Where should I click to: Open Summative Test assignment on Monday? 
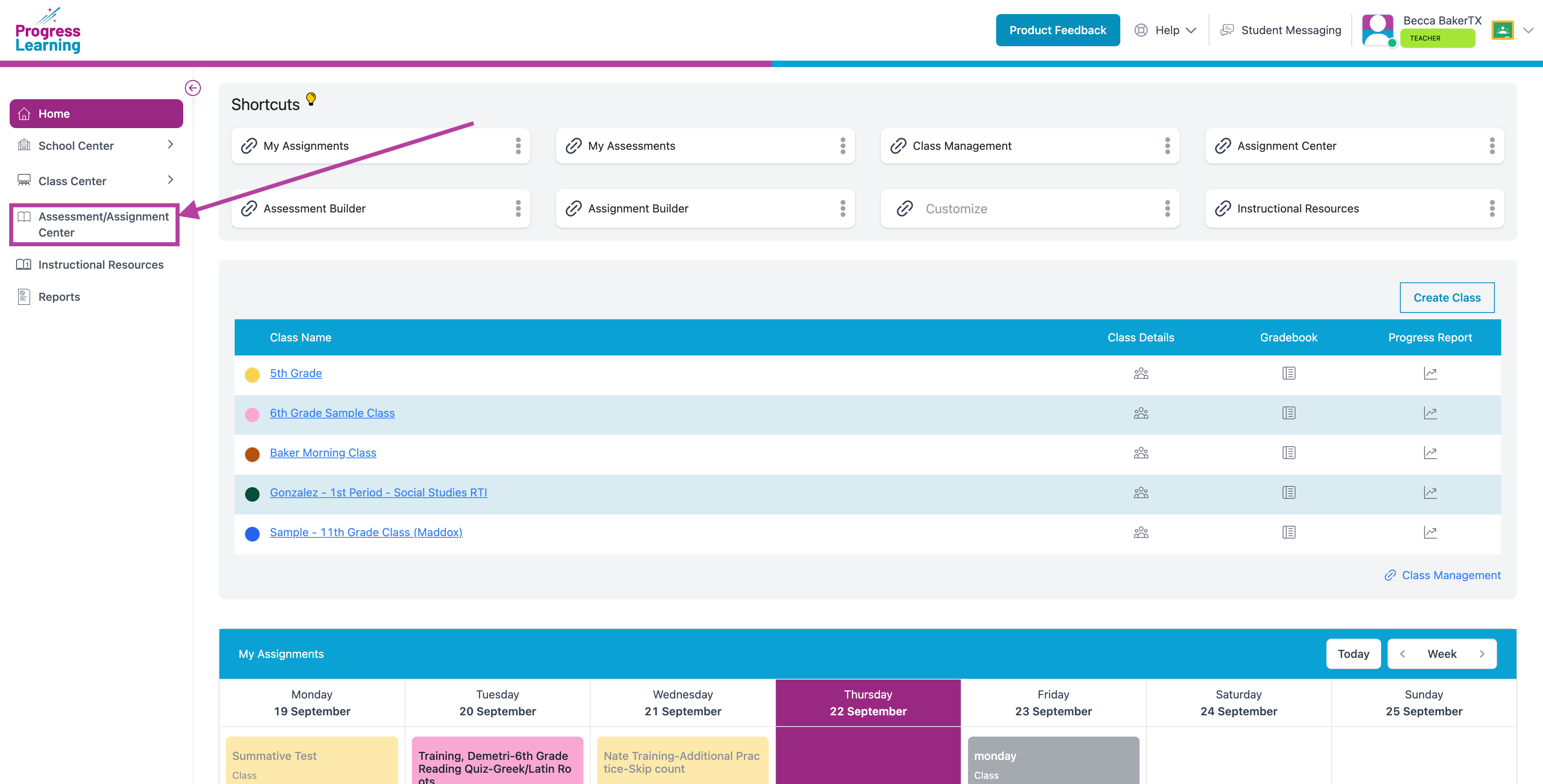[311, 761]
